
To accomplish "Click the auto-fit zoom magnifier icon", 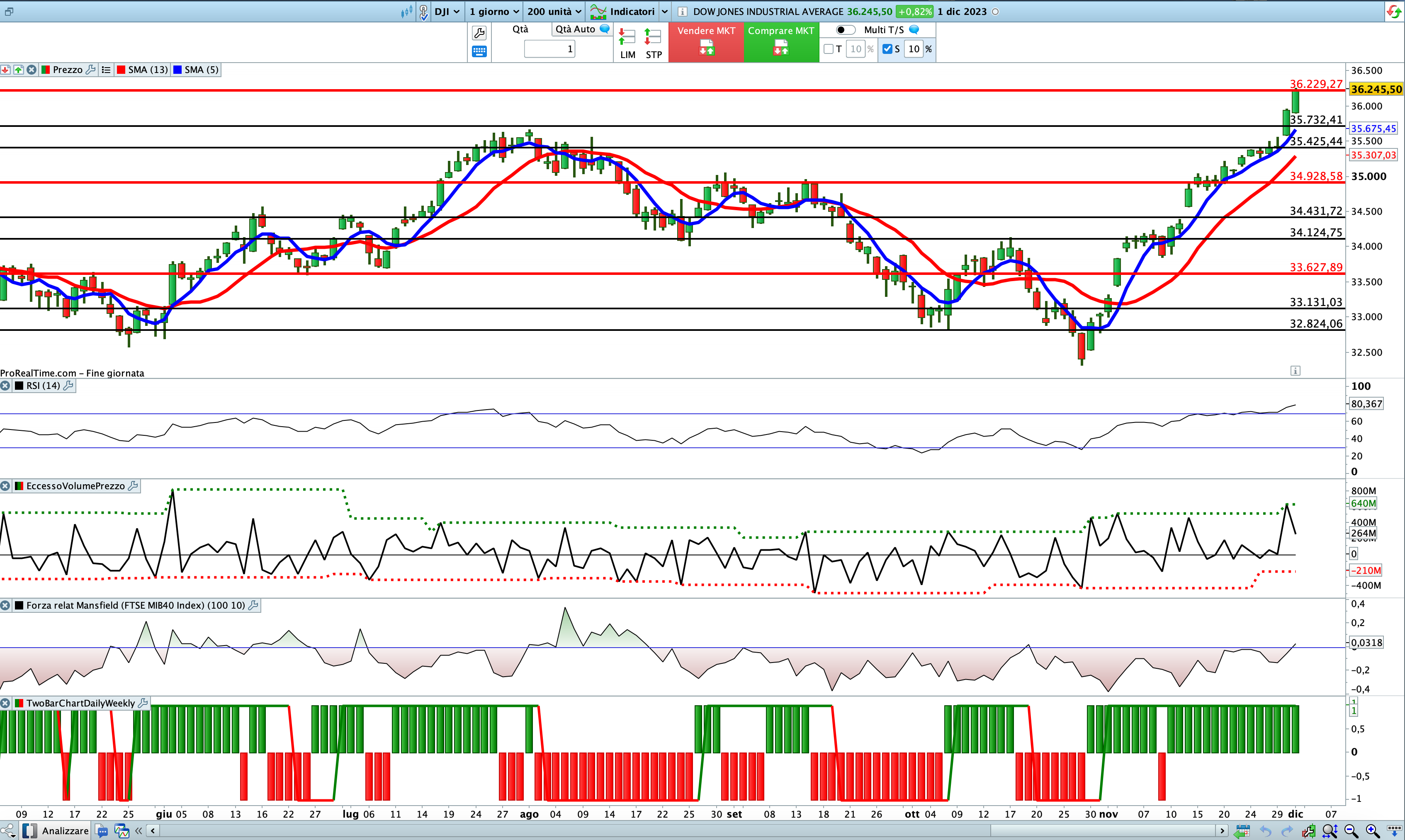I will tap(1330, 831).
